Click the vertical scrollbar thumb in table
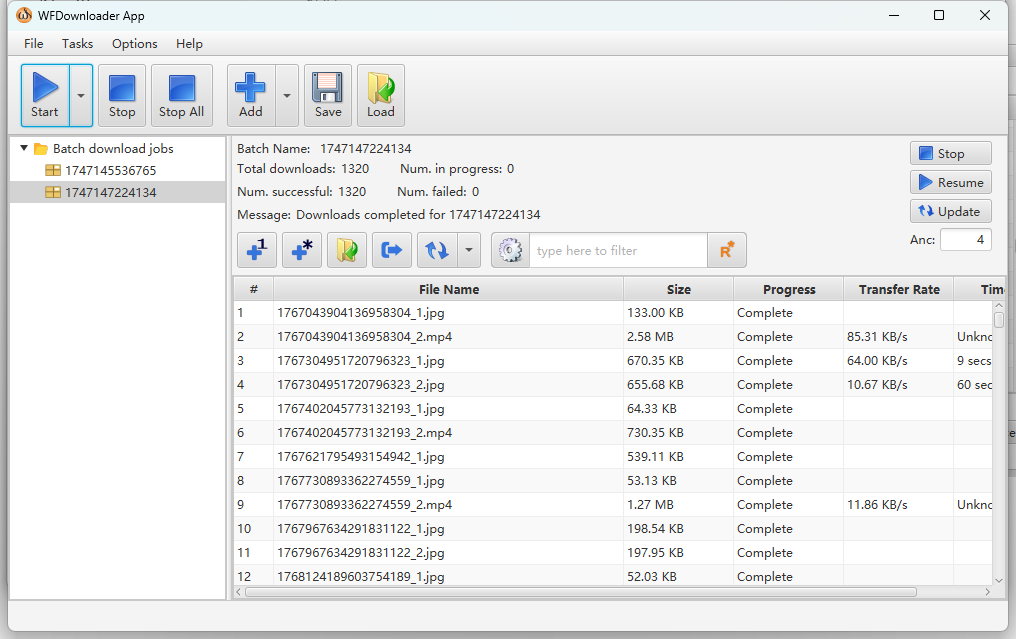 pos(999,320)
